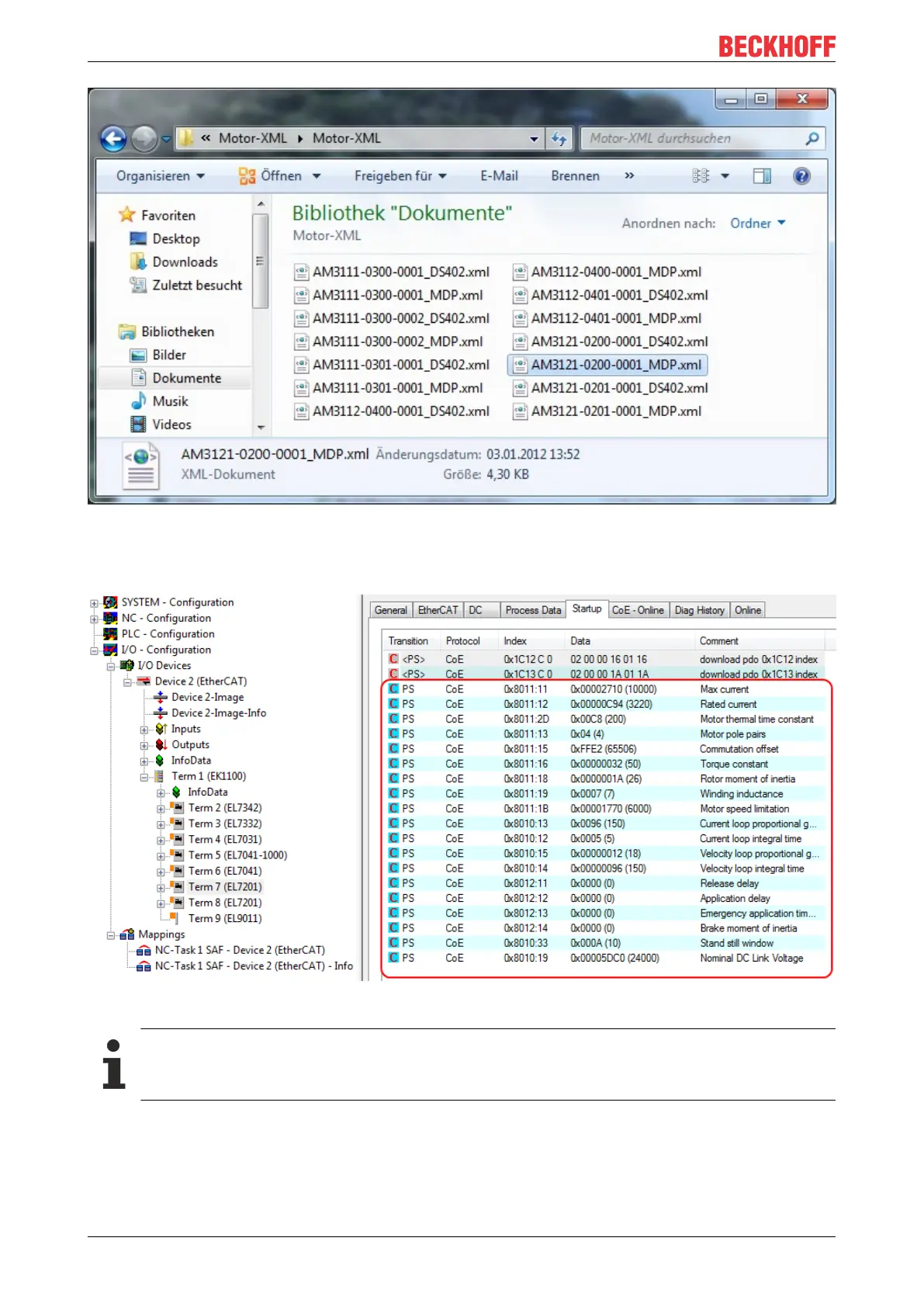The height and width of the screenshot is (1307, 924).
Task: Collapse the Term 1 (EK1100) node
Action: [x=144, y=777]
